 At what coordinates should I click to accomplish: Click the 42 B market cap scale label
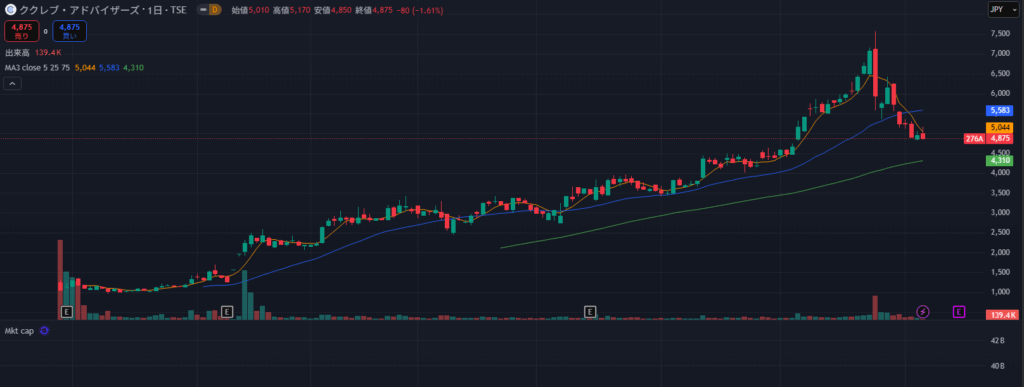(x=998, y=341)
